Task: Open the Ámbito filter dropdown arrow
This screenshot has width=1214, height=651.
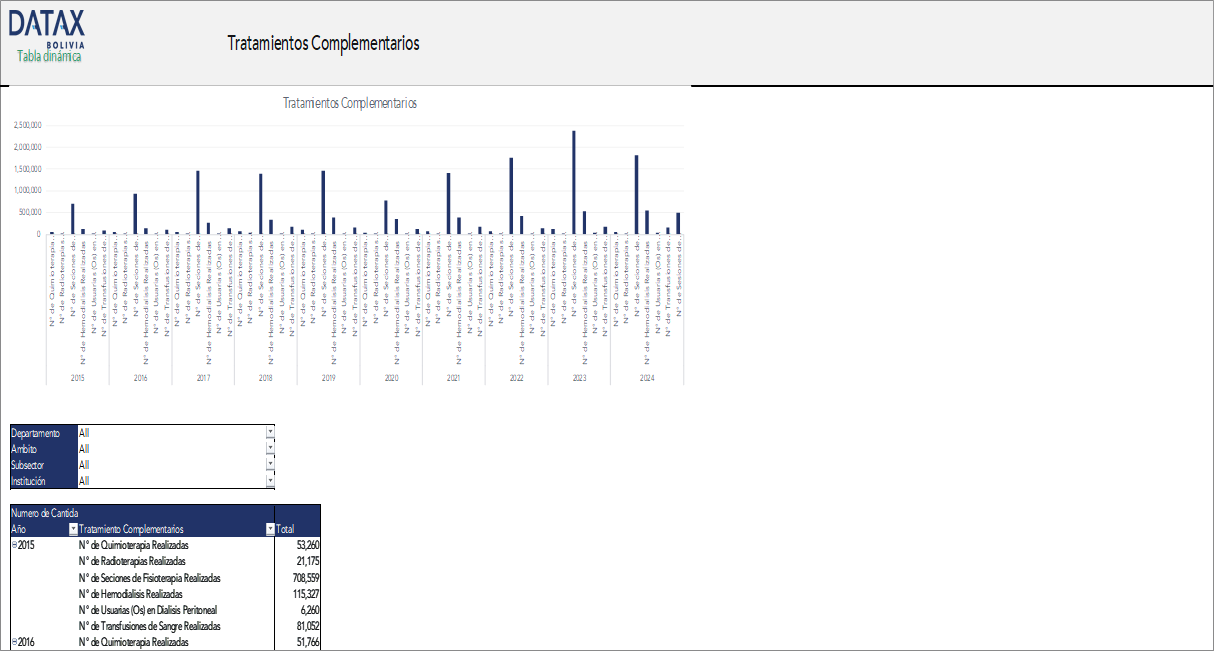Action: [x=270, y=449]
